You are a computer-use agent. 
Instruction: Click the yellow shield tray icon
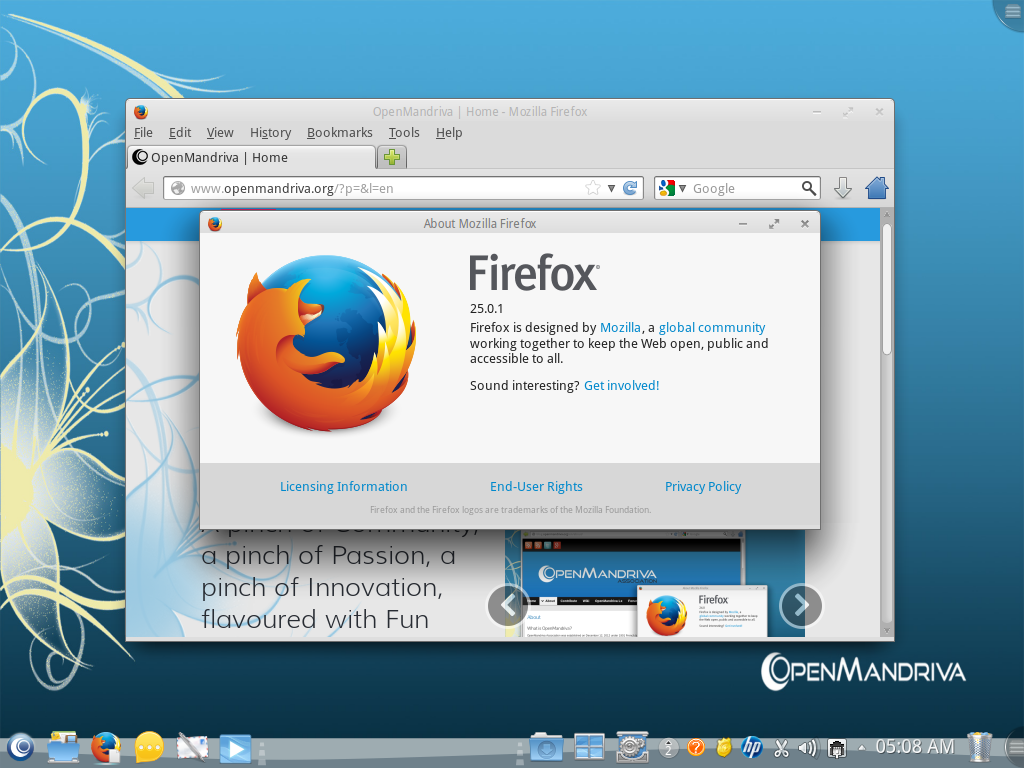[x=724, y=747]
